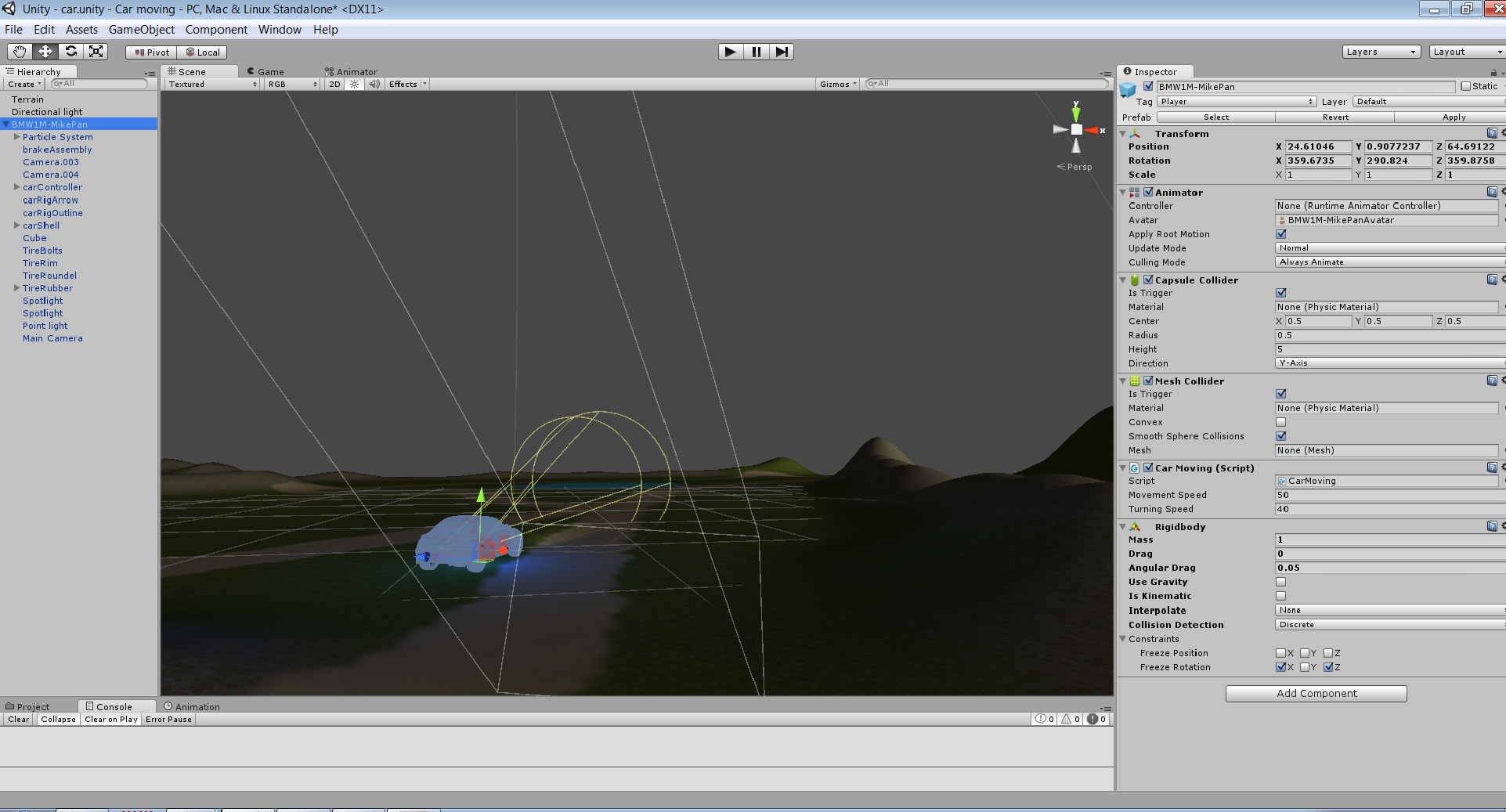Open Culling Mode dropdown
The width and height of the screenshot is (1506, 812).
1390,262
